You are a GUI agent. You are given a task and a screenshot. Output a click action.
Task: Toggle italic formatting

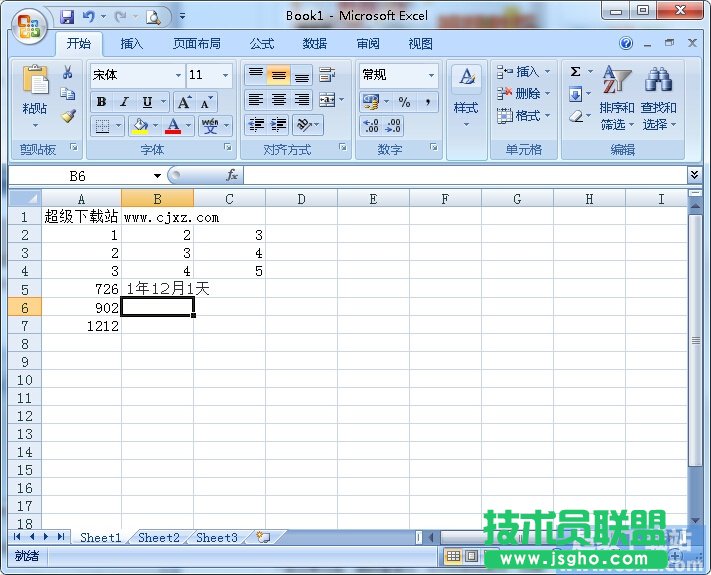[124, 102]
